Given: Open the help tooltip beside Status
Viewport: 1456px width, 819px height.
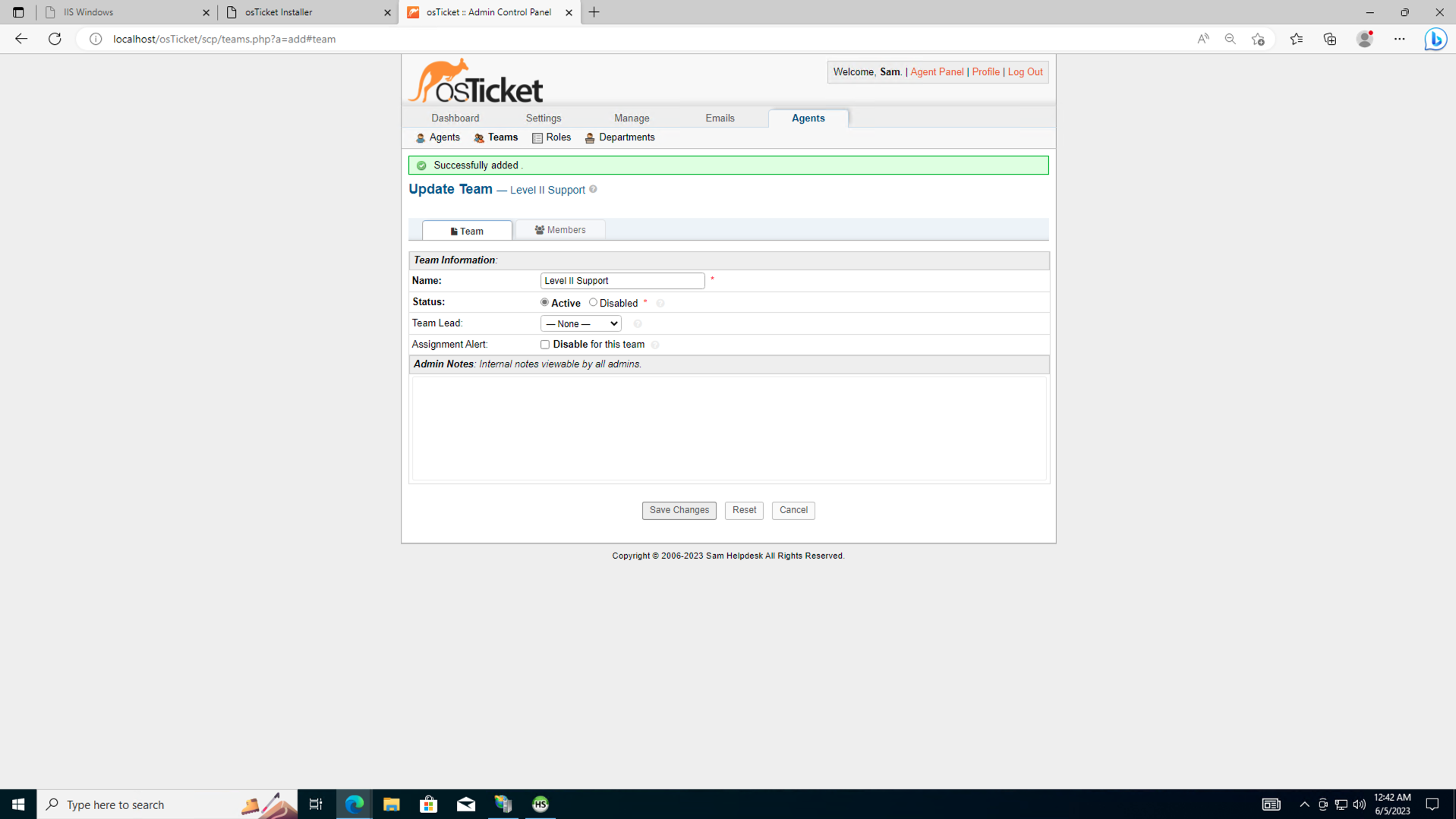Looking at the screenshot, I should pos(660,303).
